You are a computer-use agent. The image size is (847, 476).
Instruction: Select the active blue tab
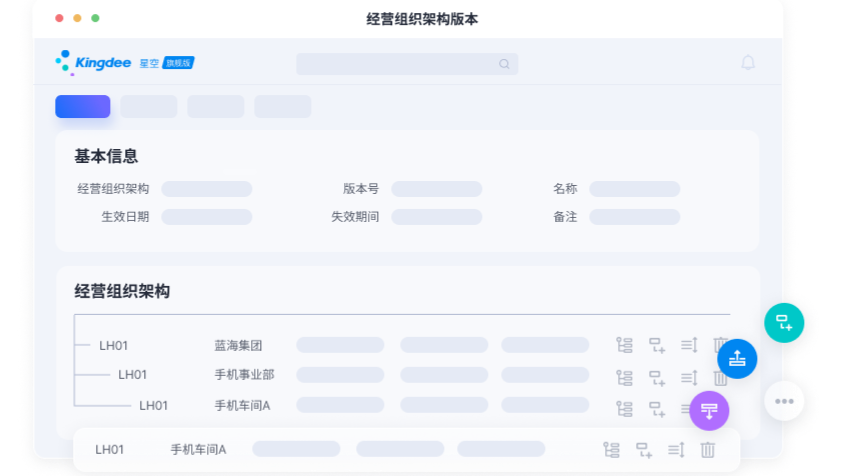coord(83,106)
